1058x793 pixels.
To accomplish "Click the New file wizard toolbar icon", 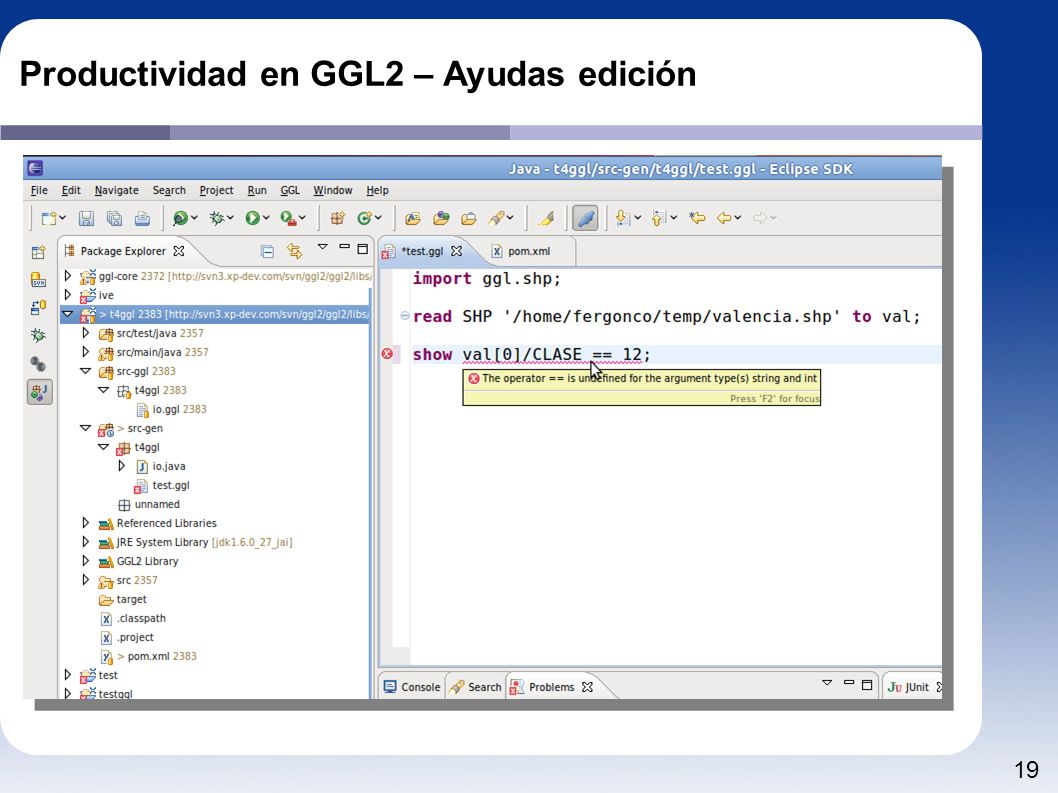I will coord(49,218).
